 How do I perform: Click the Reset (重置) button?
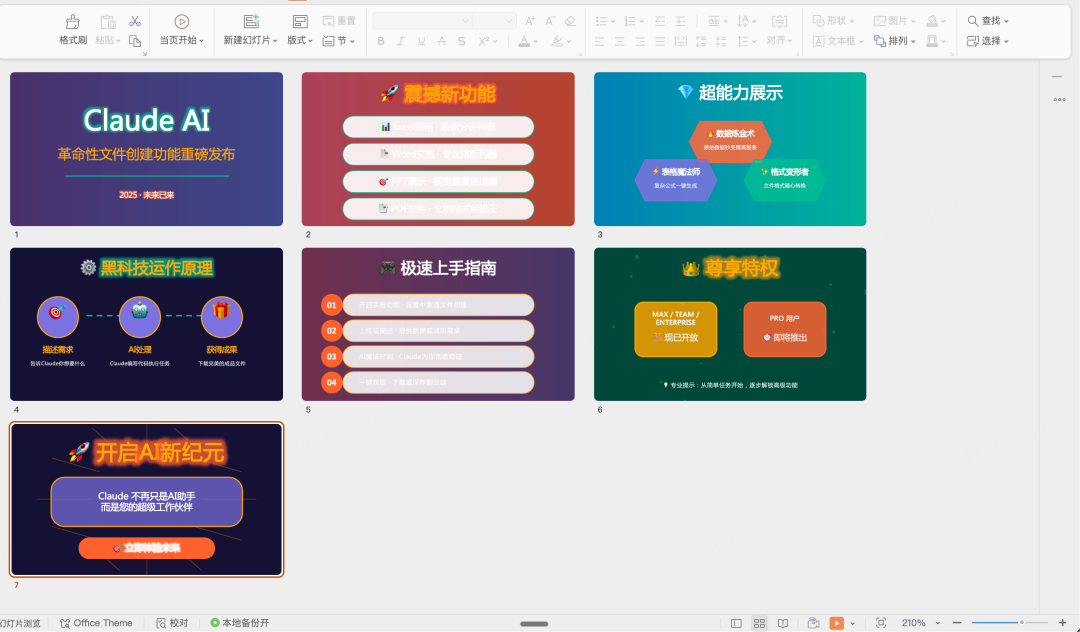[339, 21]
